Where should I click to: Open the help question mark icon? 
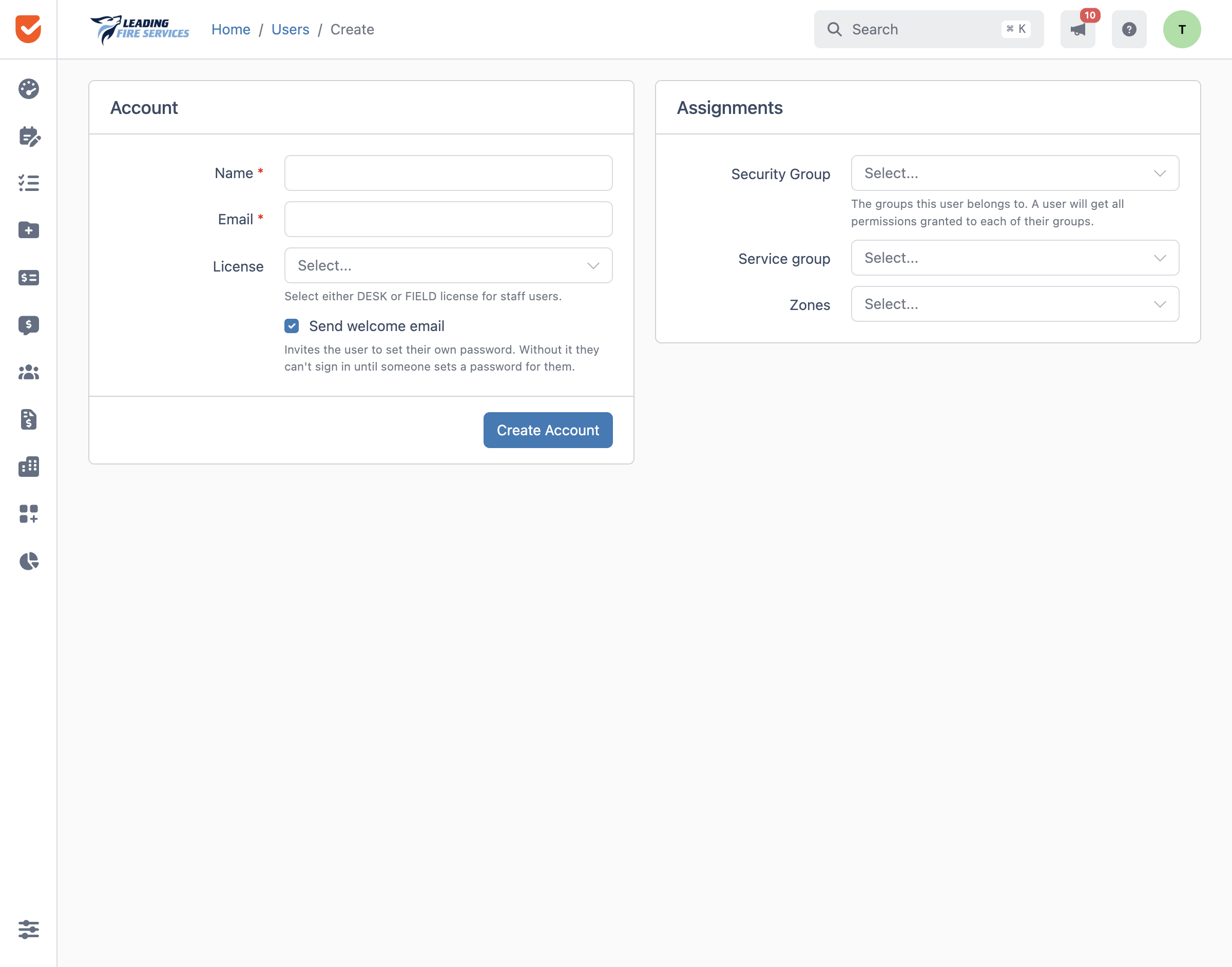coord(1129,29)
